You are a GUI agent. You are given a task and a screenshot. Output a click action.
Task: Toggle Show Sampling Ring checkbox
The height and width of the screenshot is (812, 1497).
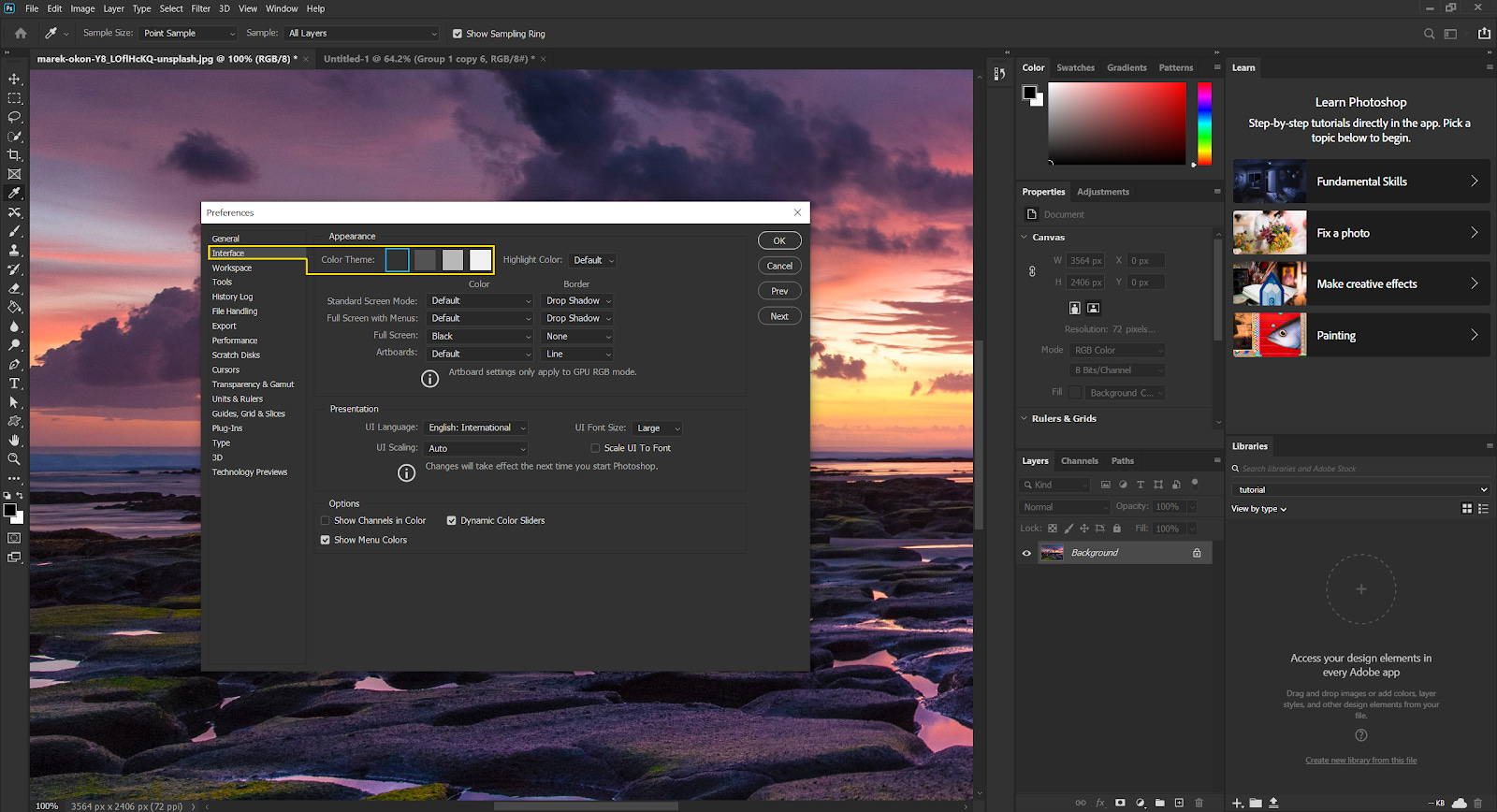pos(458,34)
